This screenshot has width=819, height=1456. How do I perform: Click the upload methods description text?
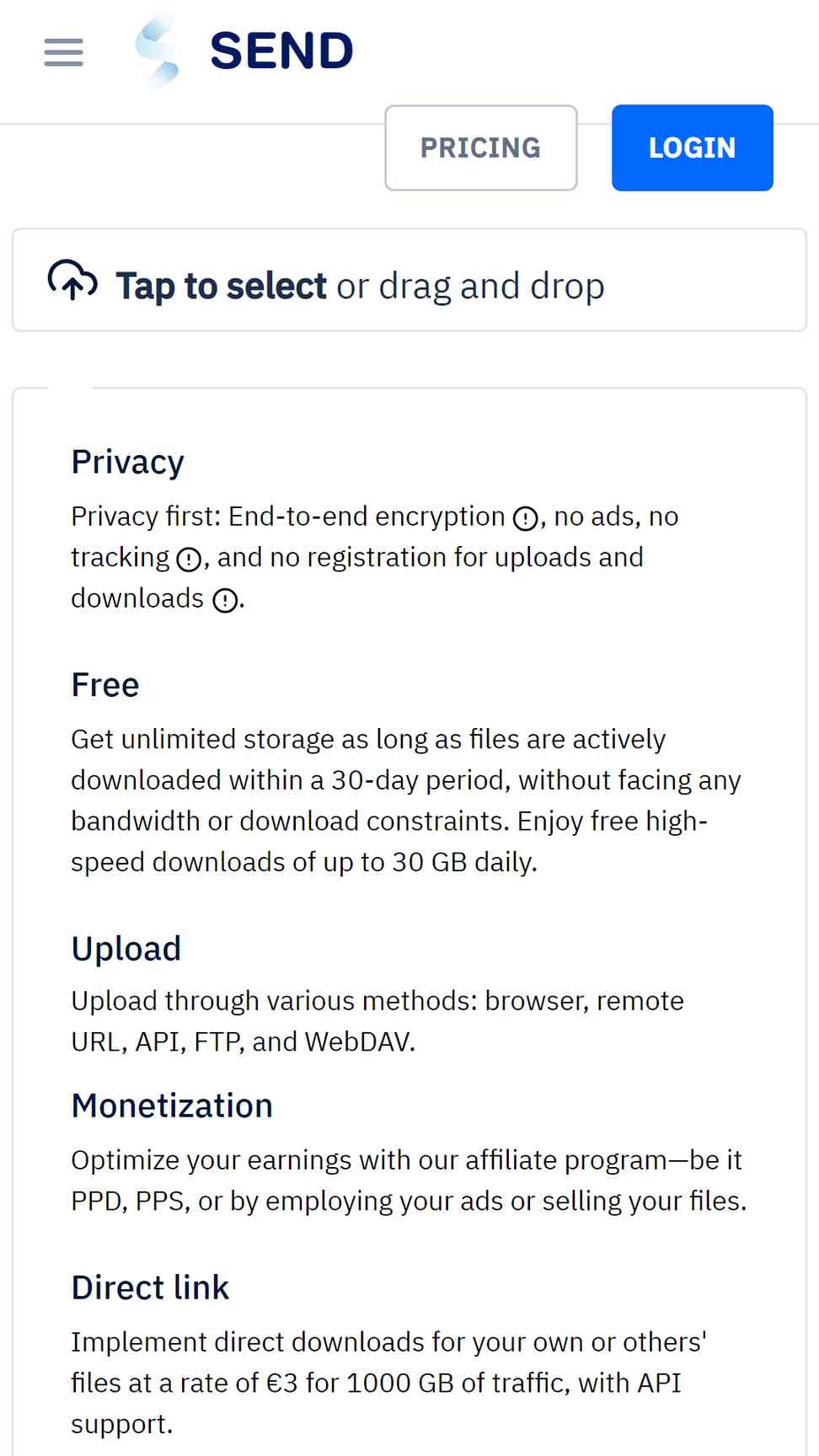pyautogui.click(x=377, y=1021)
